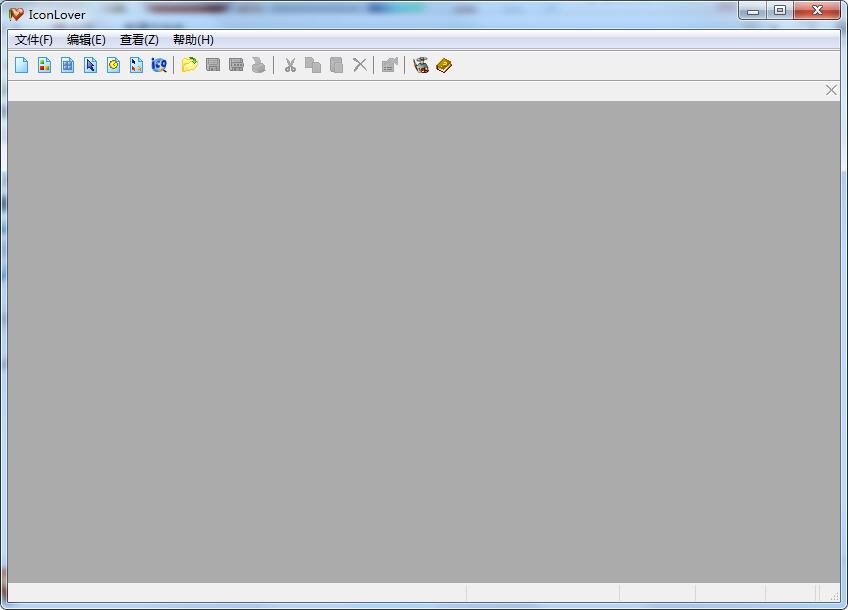Select the Save As toolbar icon

pos(234,65)
